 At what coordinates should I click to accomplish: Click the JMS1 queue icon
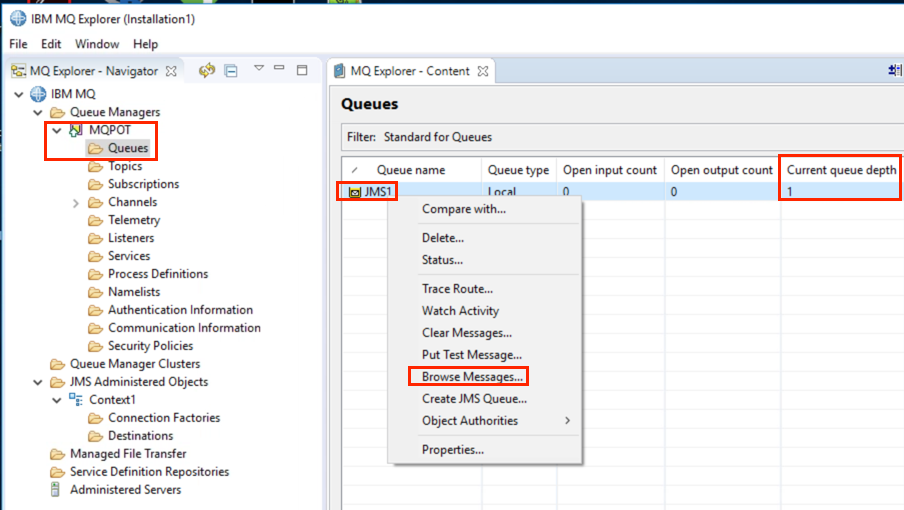click(x=355, y=192)
